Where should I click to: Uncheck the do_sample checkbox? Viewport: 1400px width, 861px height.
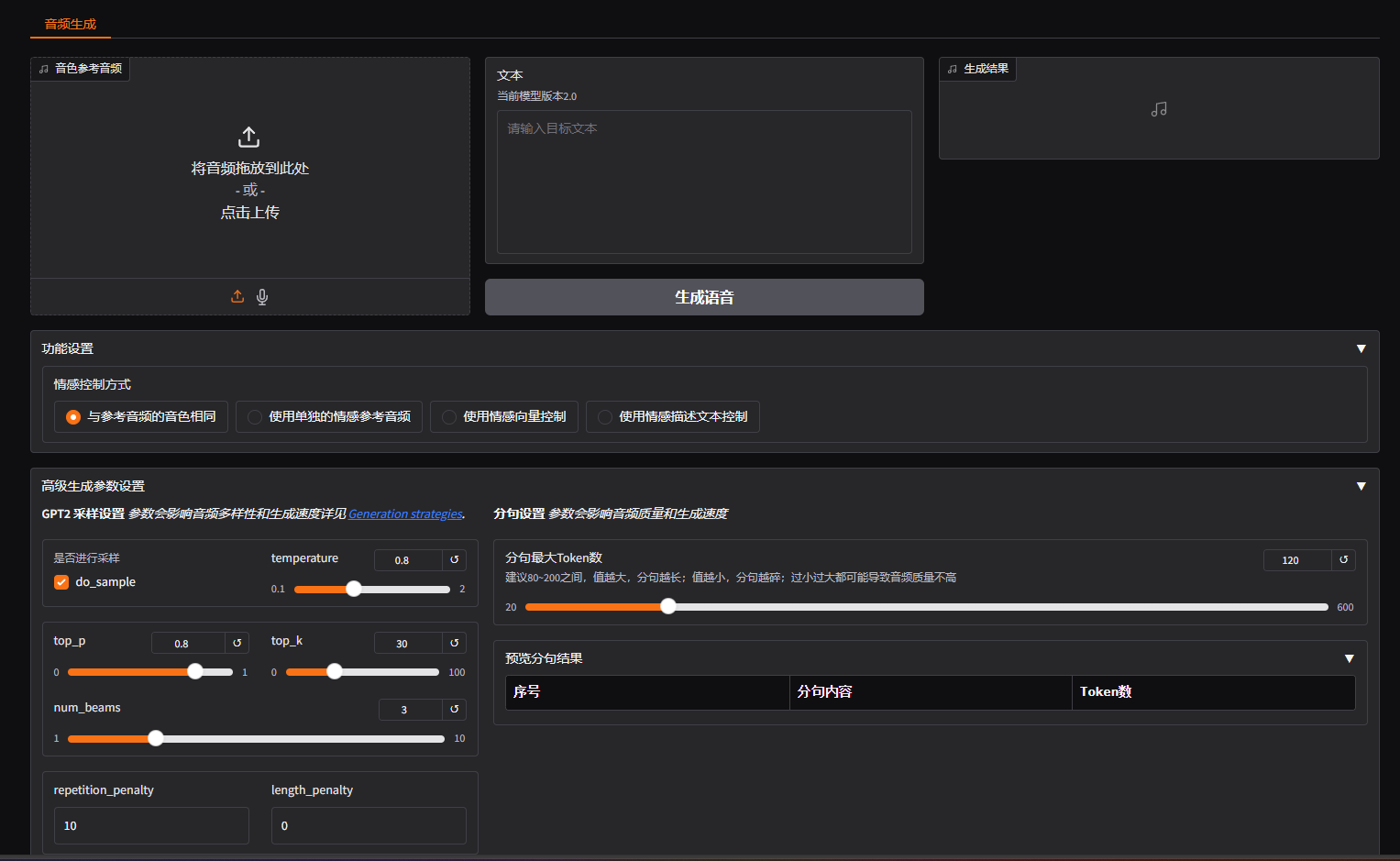(61, 582)
